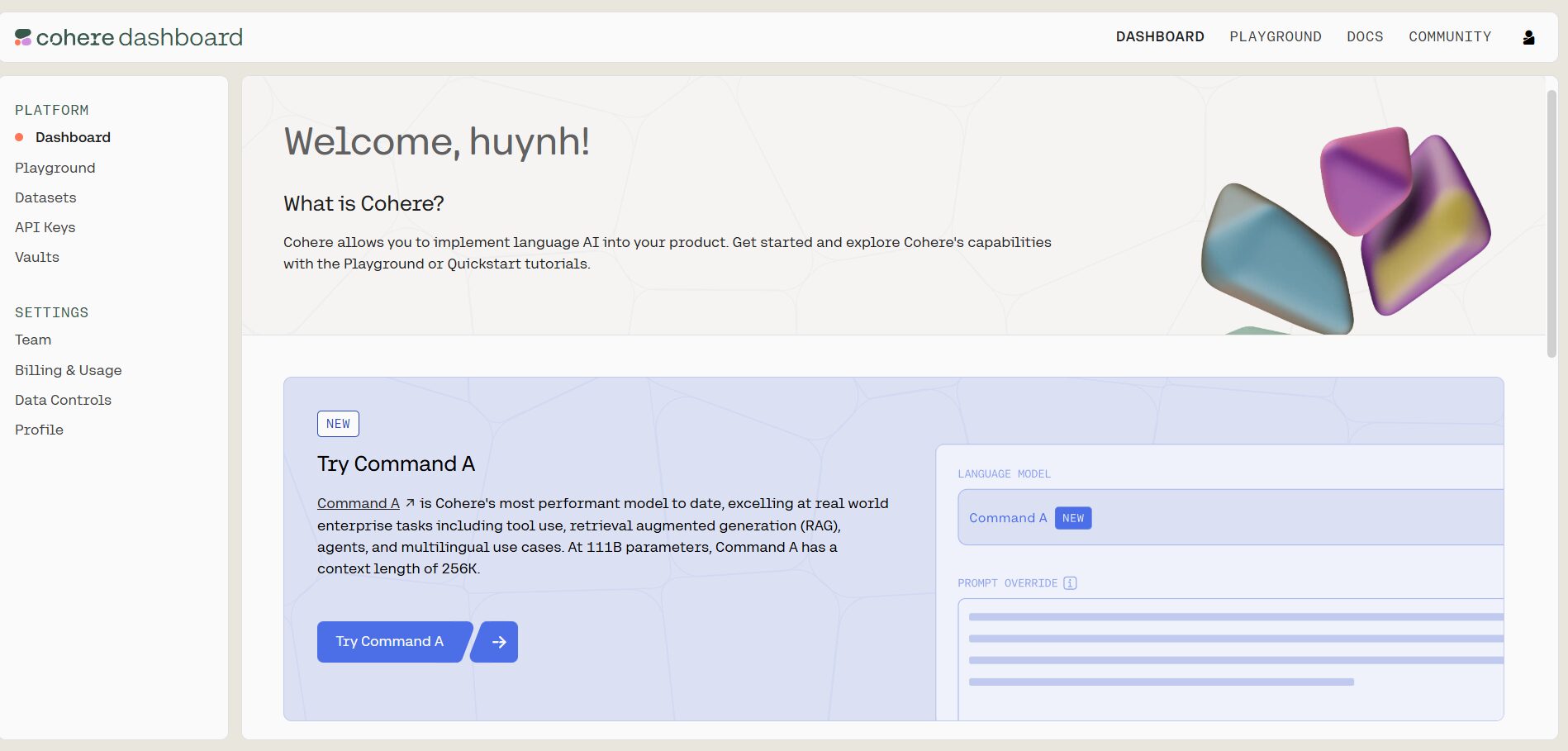Click the "What is Cohere?" subheading
This screenshot has width=1568, height=751.
click(x=363, y=203)
